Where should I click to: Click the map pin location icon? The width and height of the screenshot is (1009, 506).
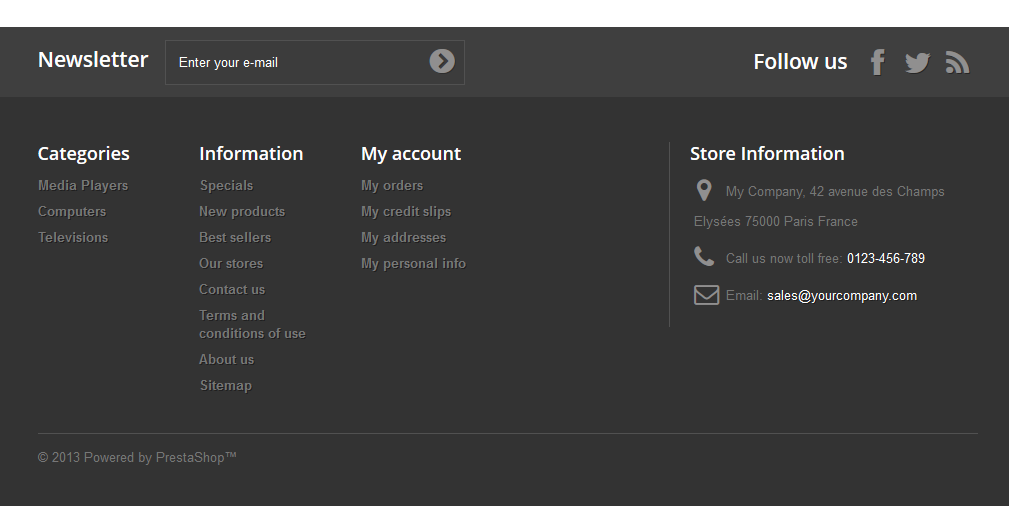(704, 191)
